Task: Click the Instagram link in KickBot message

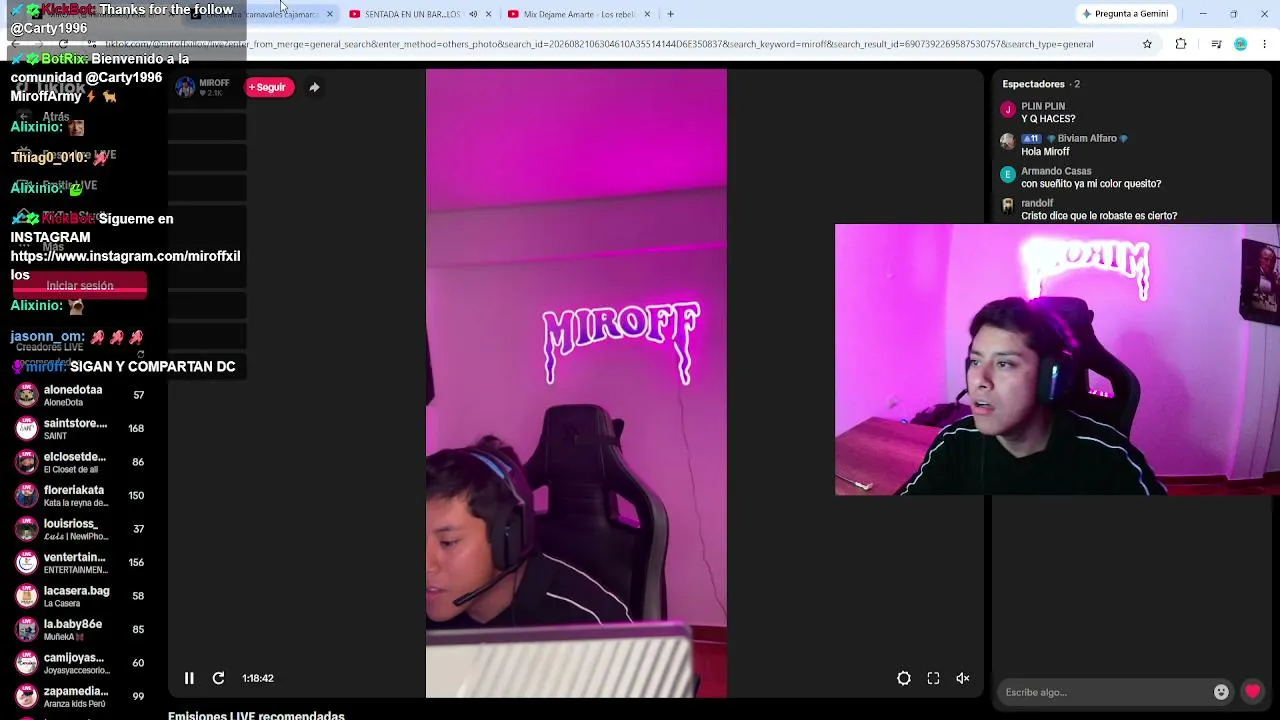Action: point(125,265)
